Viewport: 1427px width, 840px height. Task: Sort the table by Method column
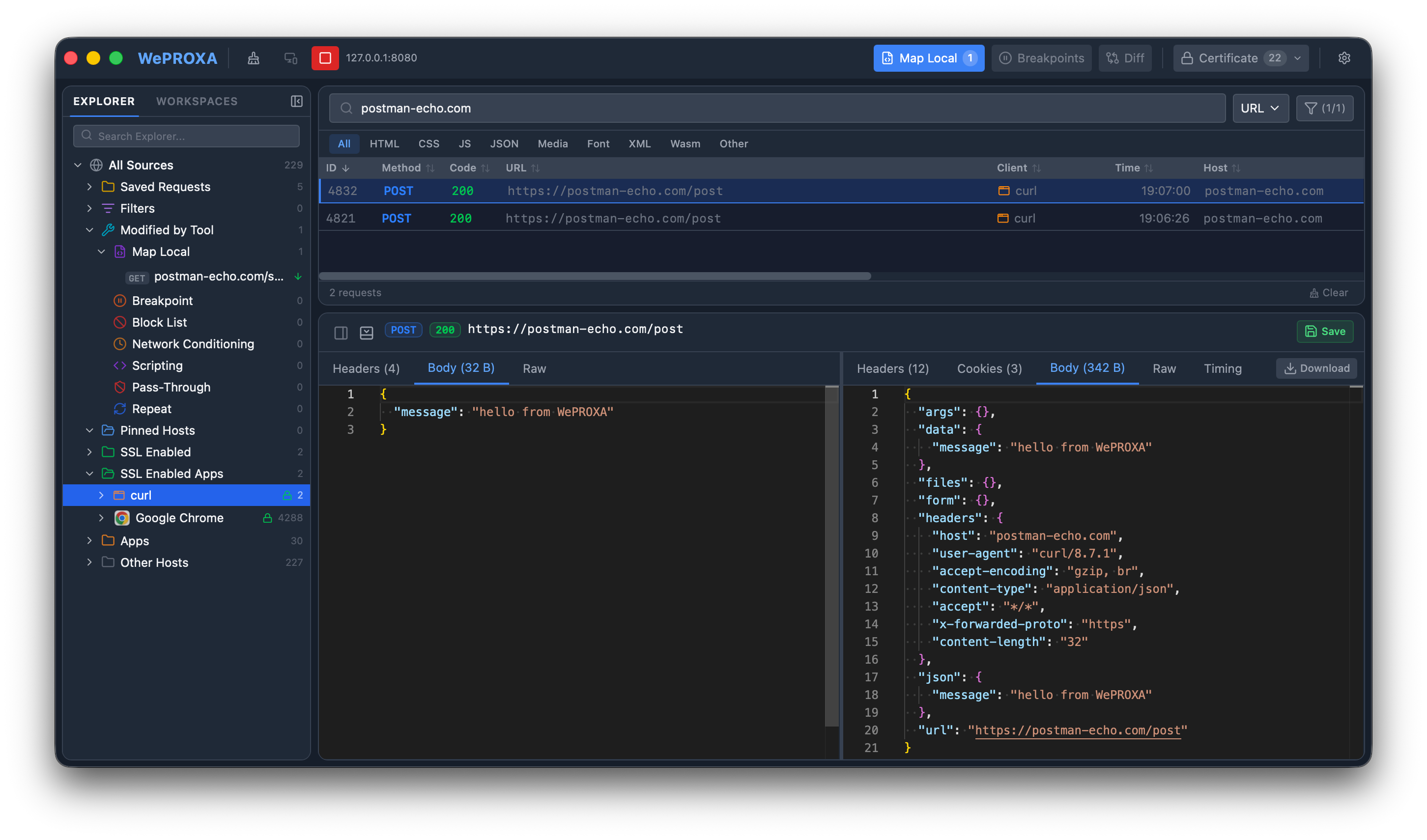coord(408,168)
